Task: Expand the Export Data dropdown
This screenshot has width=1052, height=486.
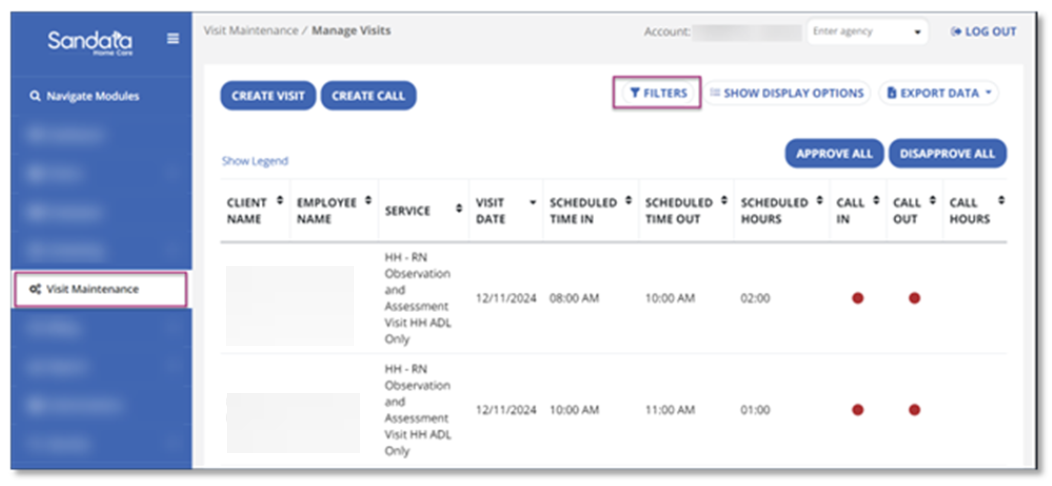Action: point(939,93)
